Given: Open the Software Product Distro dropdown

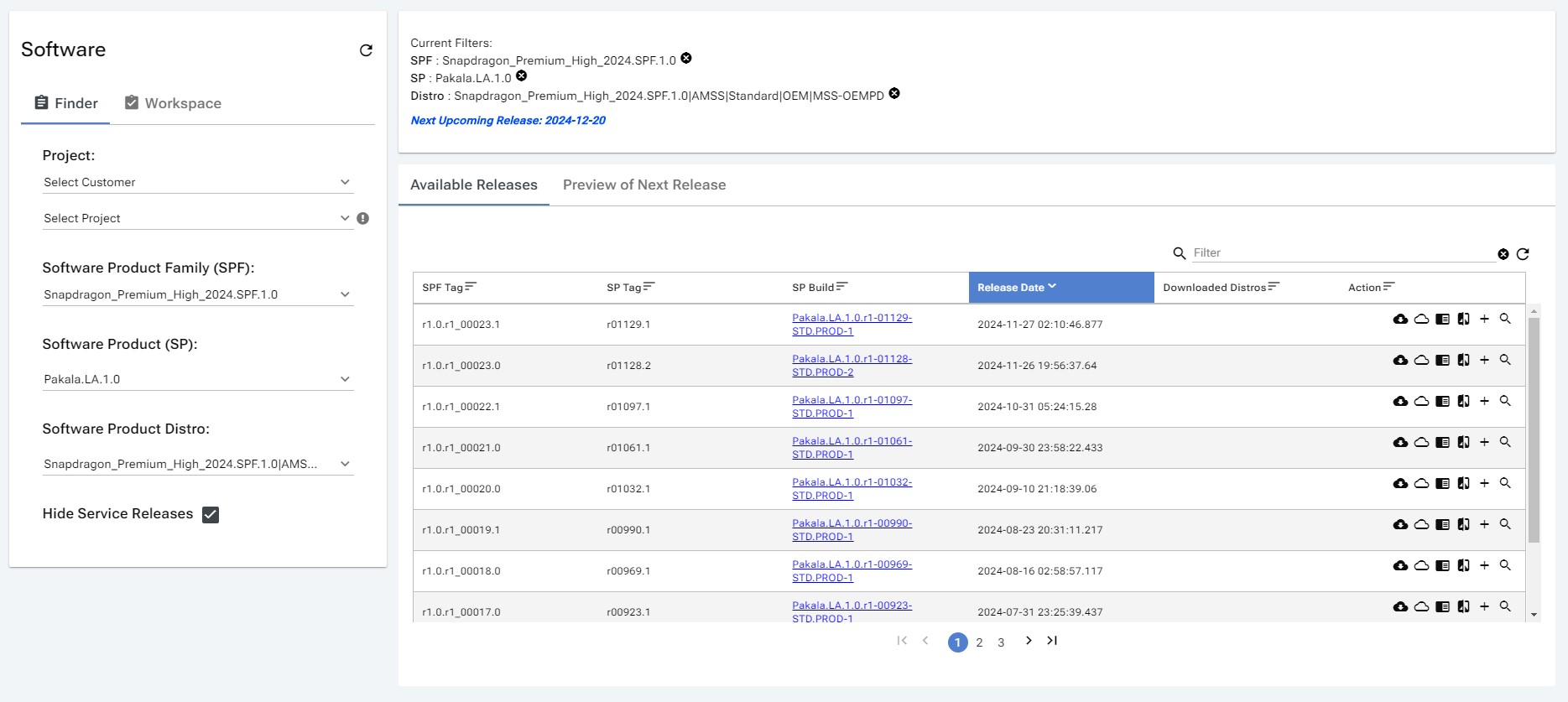Looking at the screenshot, I should (198, 464).
